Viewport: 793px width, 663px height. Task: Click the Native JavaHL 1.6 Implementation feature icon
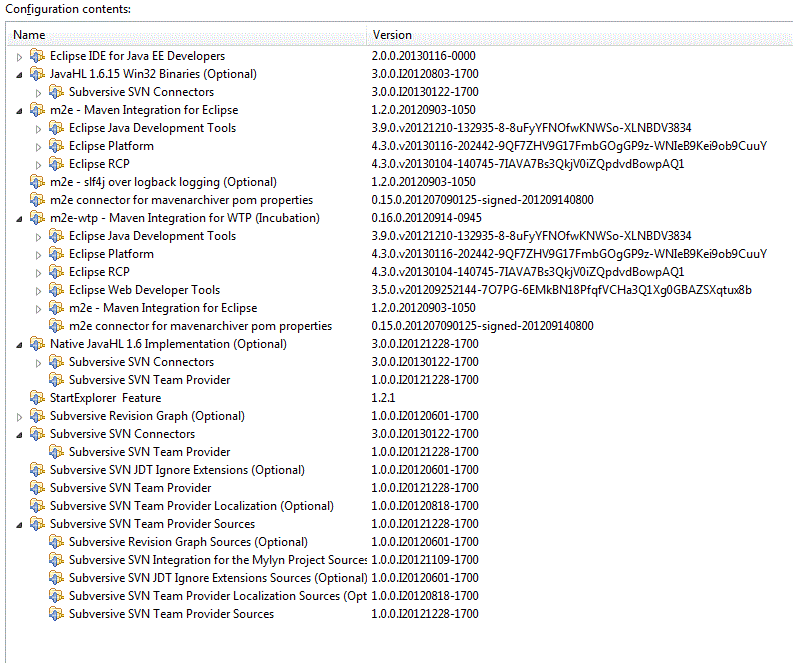(x=37, y=344)
